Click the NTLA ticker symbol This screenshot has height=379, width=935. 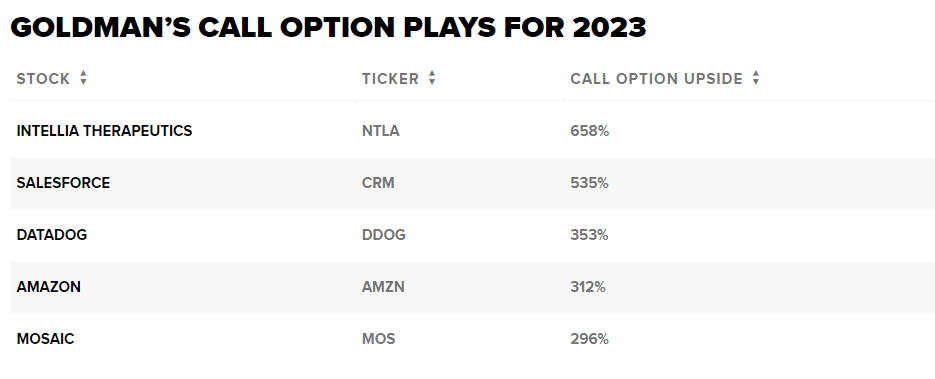380,131
